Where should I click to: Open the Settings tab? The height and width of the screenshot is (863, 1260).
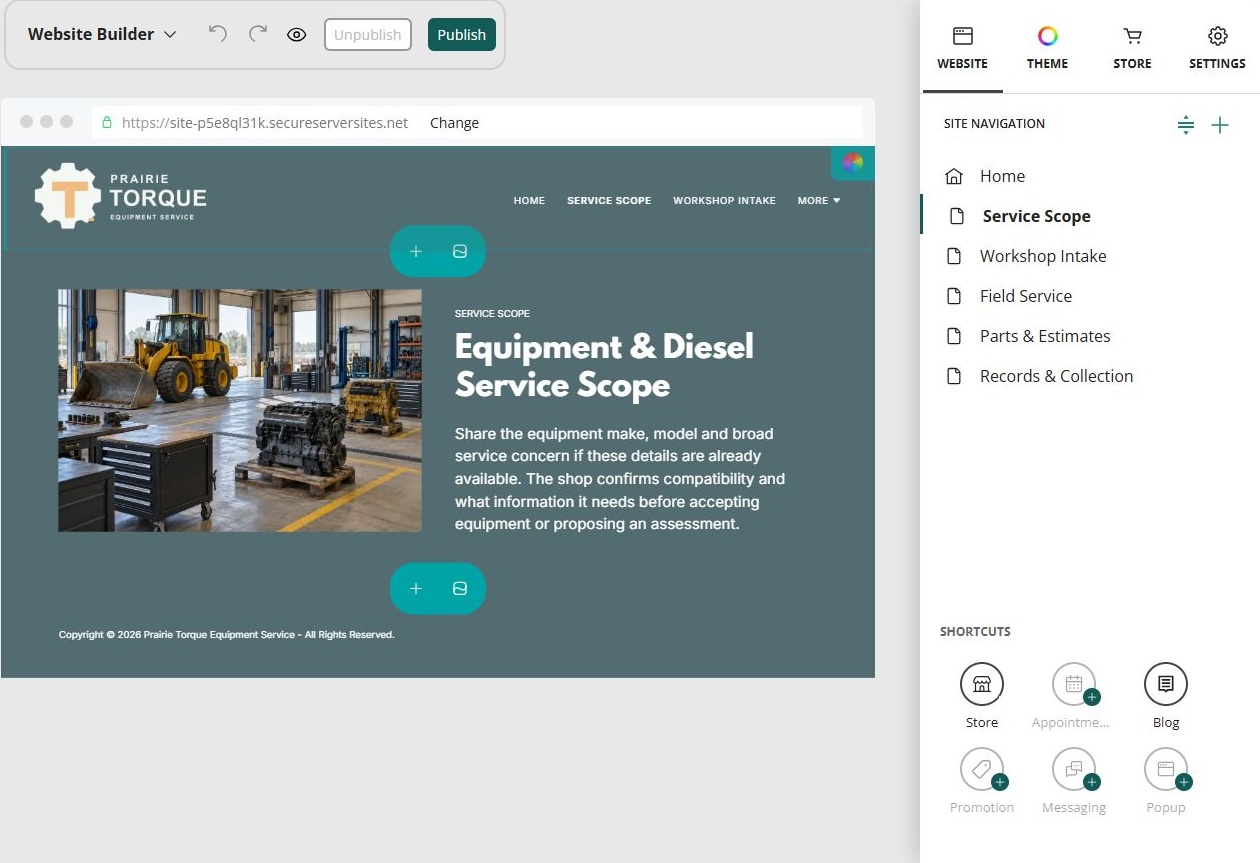[x=1217, y=48]
